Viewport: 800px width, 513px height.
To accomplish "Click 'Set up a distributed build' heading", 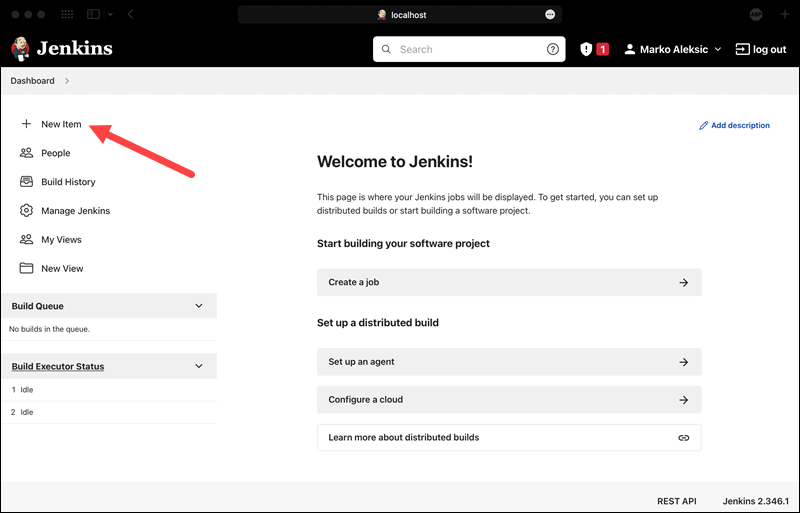I will [x=378, y=323].
